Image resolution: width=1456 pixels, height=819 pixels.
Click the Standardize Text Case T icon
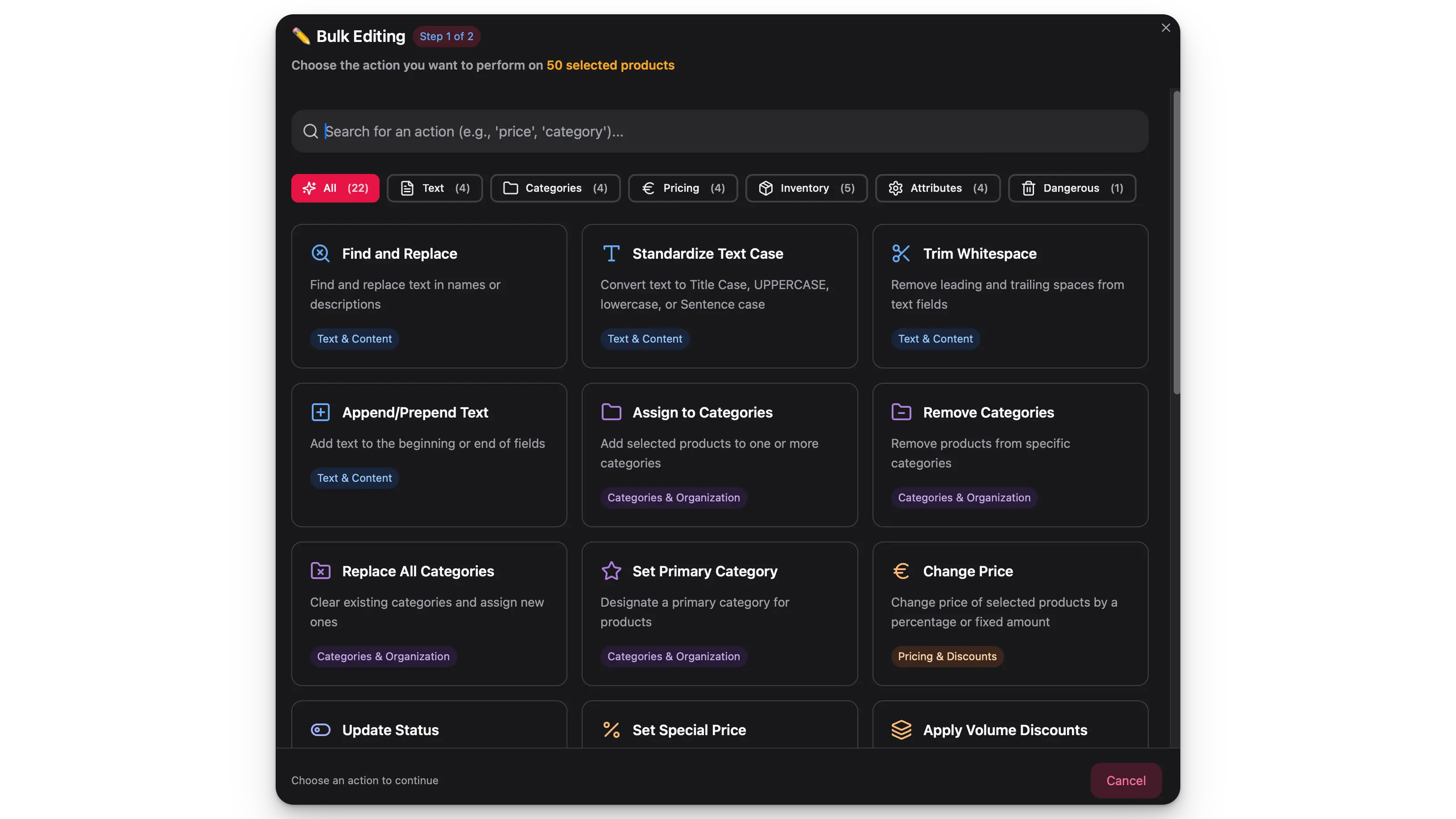[x=611, y=253]
